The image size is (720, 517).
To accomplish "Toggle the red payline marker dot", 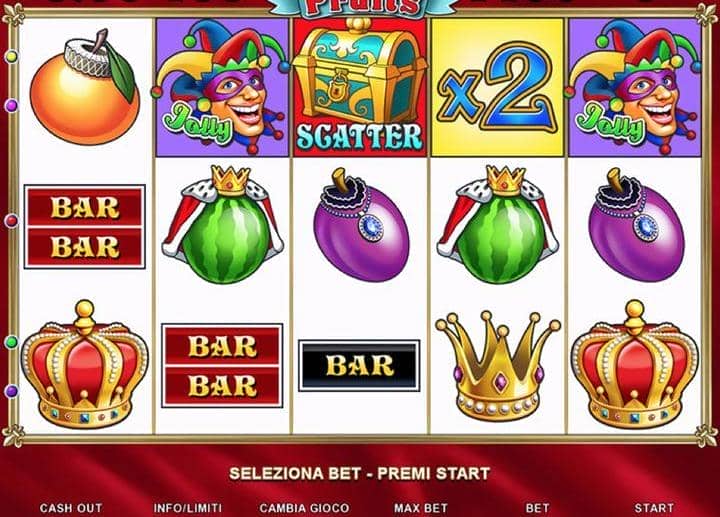I will click(11, 221).
